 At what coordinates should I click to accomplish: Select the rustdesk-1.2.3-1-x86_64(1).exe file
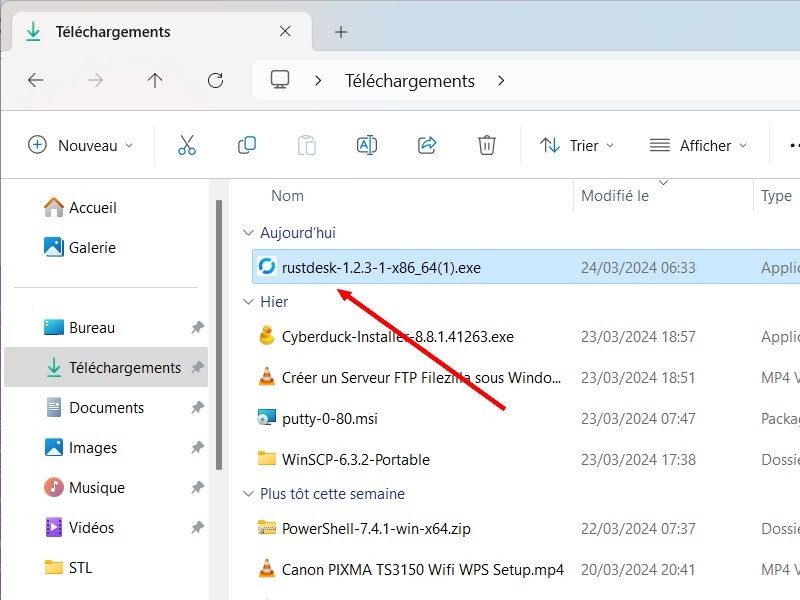click(381, 267)
